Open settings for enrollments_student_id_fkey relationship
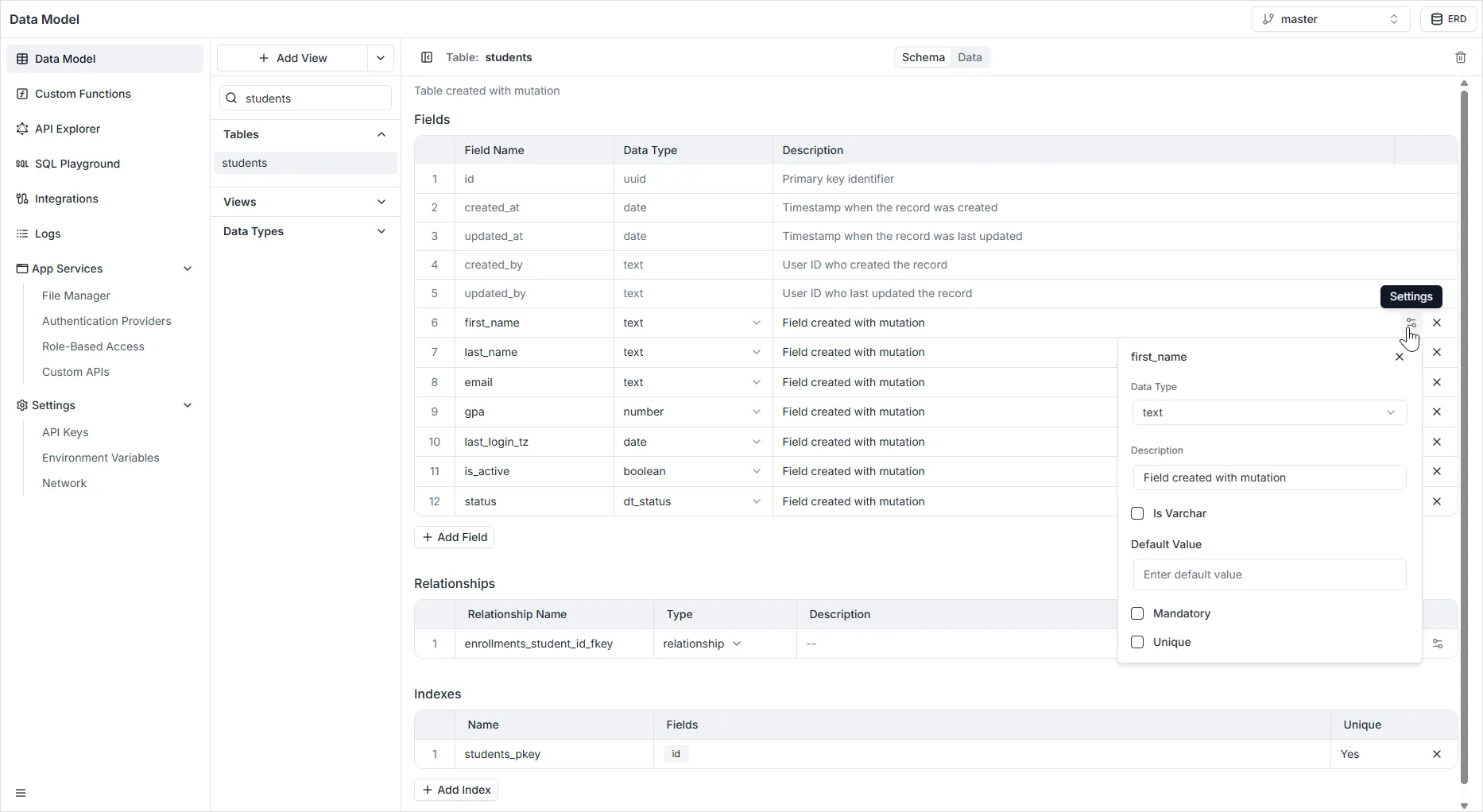This screenshot has width=1483, height=812. (x=1437, y=644)
